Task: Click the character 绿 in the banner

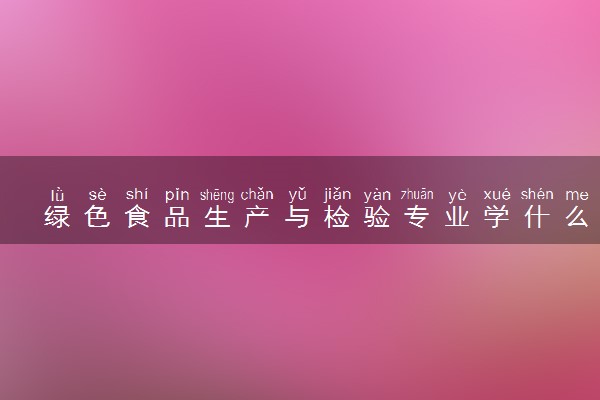Action: tap(57, 217)
